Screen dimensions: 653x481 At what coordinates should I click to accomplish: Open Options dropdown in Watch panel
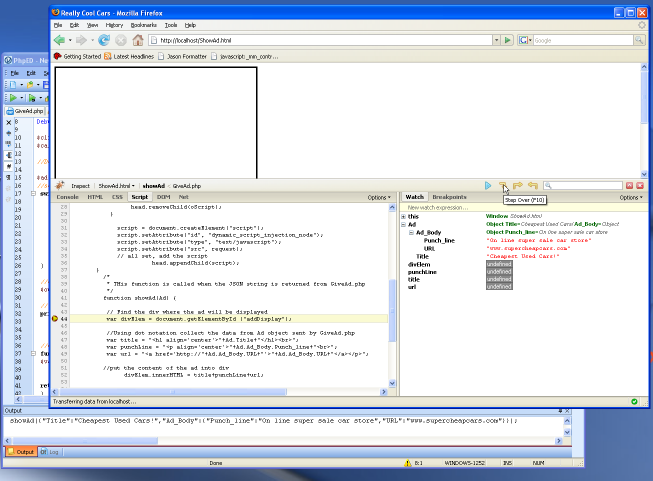click(631, 197)
